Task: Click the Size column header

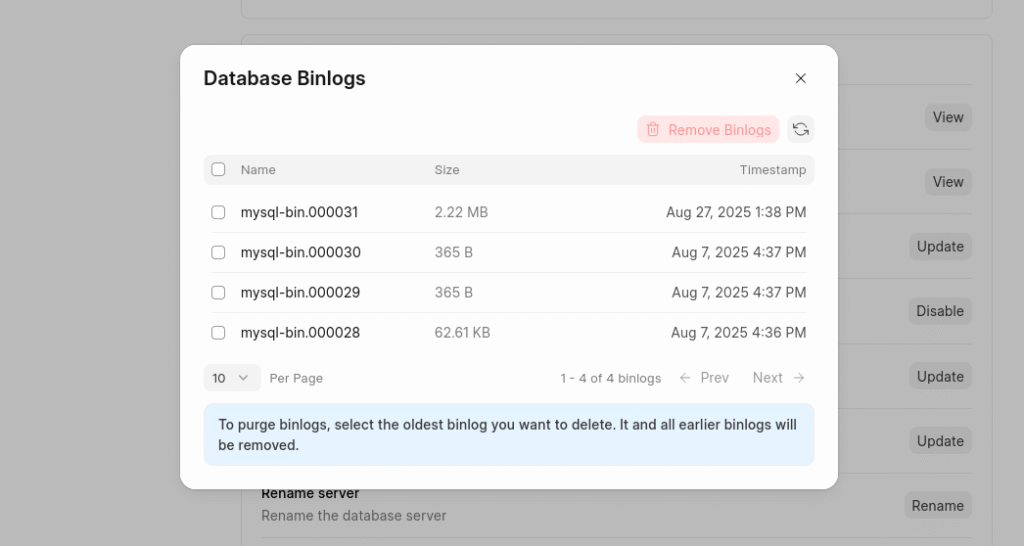Action: coord(447,170)
